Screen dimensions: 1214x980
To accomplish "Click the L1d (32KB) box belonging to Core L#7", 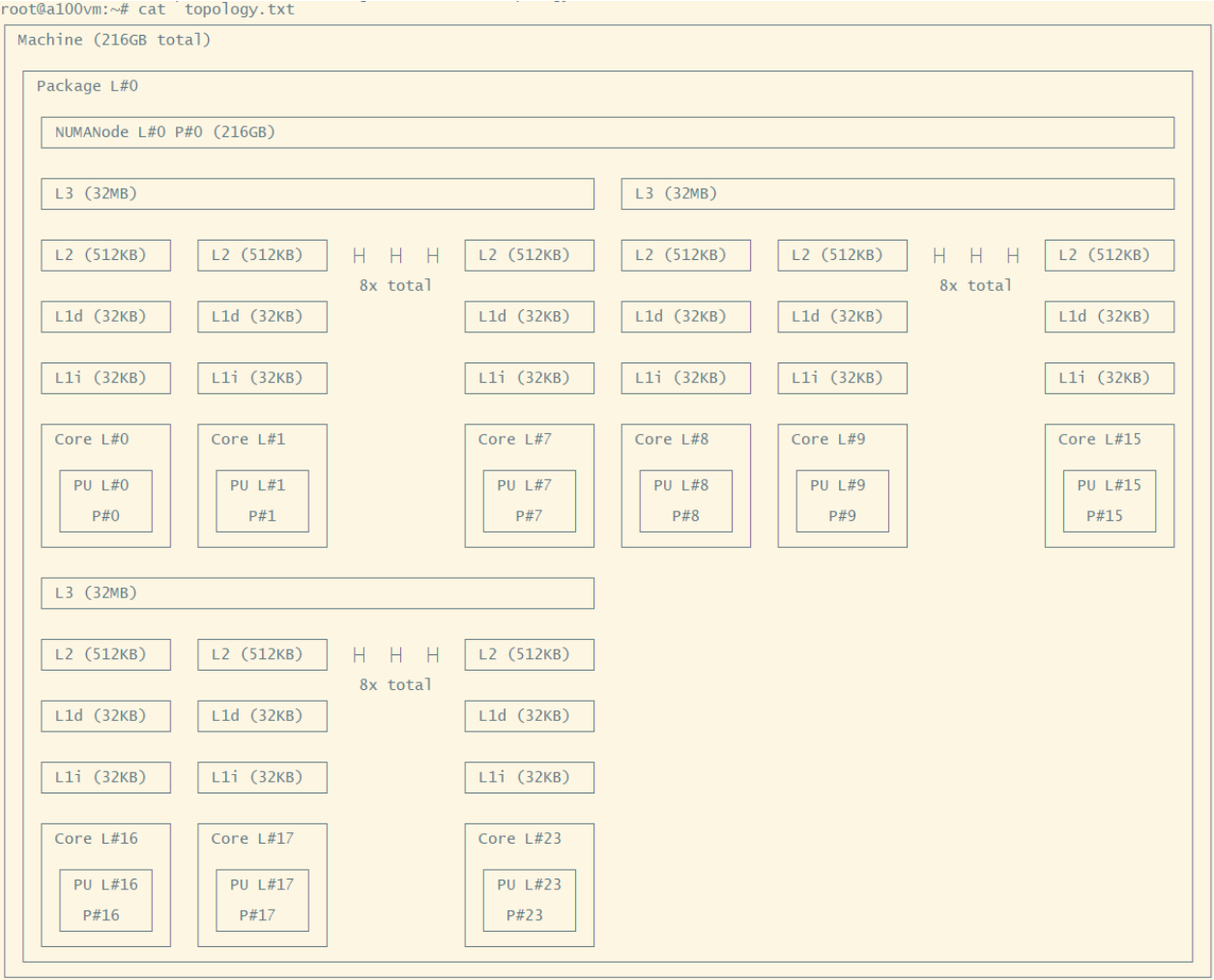I will [530, 316].
